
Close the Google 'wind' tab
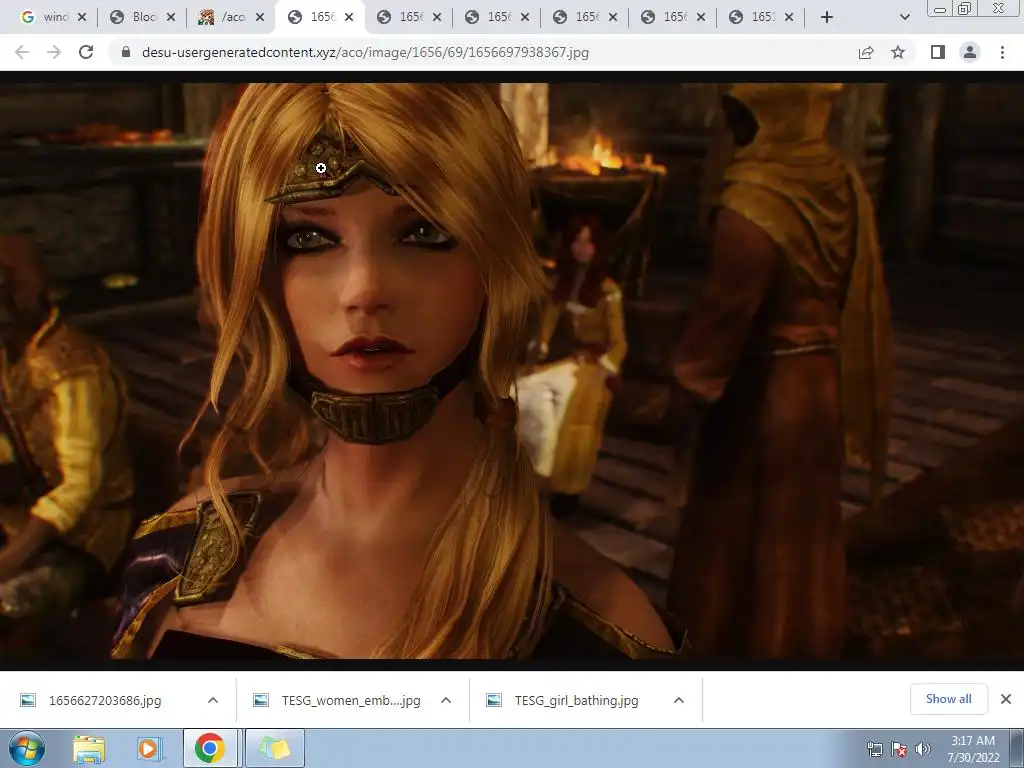(x=82, y=18)
